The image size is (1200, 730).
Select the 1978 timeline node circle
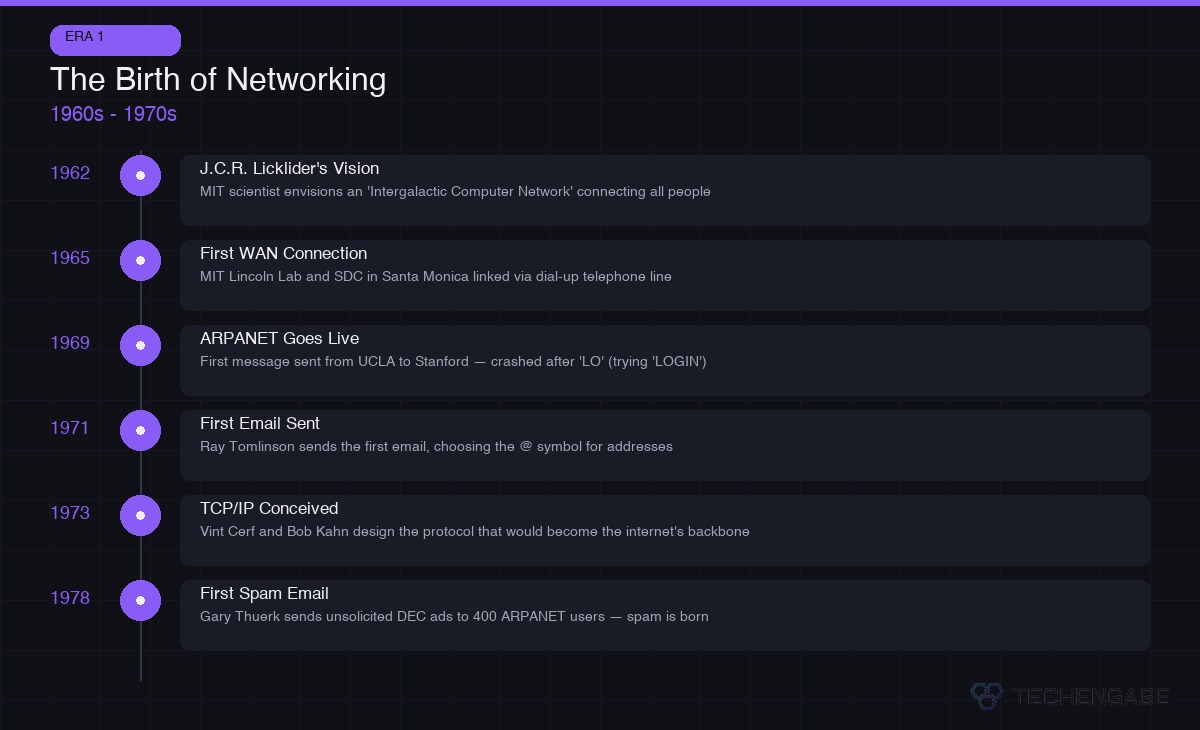pos(140,600)
